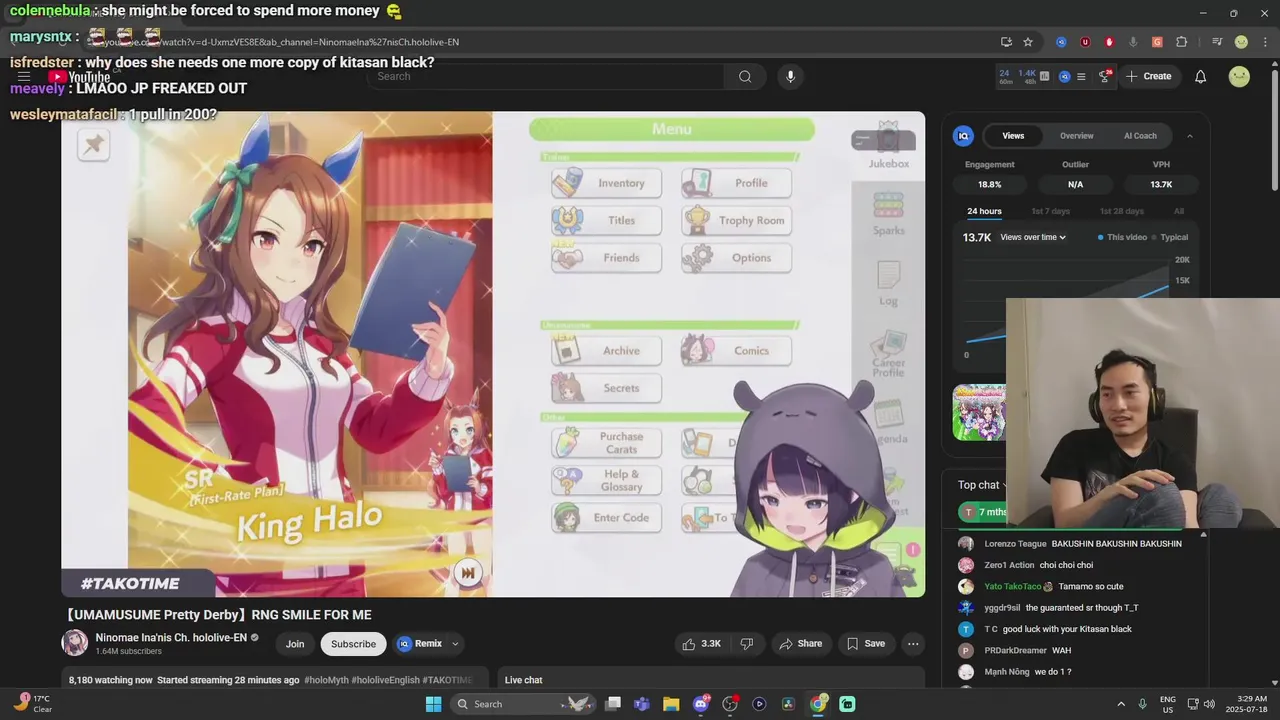1280x720 pixels.
Task: Click the ENG US language indicator
Action: pyautogui.click(x=1168, y=704)
